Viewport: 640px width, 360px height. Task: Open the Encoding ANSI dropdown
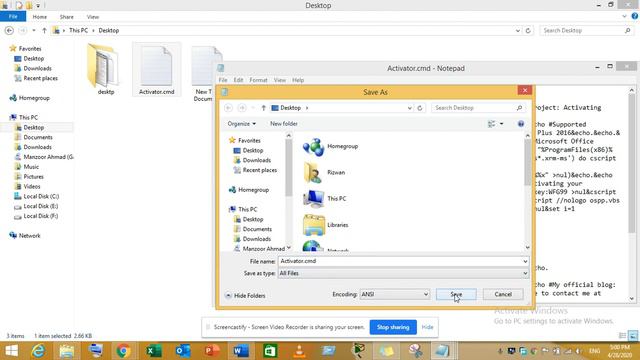394,294
